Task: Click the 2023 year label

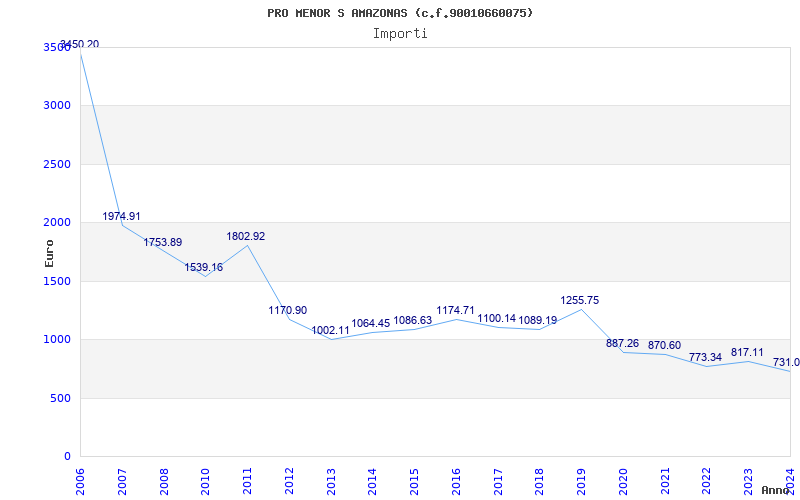Action: [x=748, y=481]
